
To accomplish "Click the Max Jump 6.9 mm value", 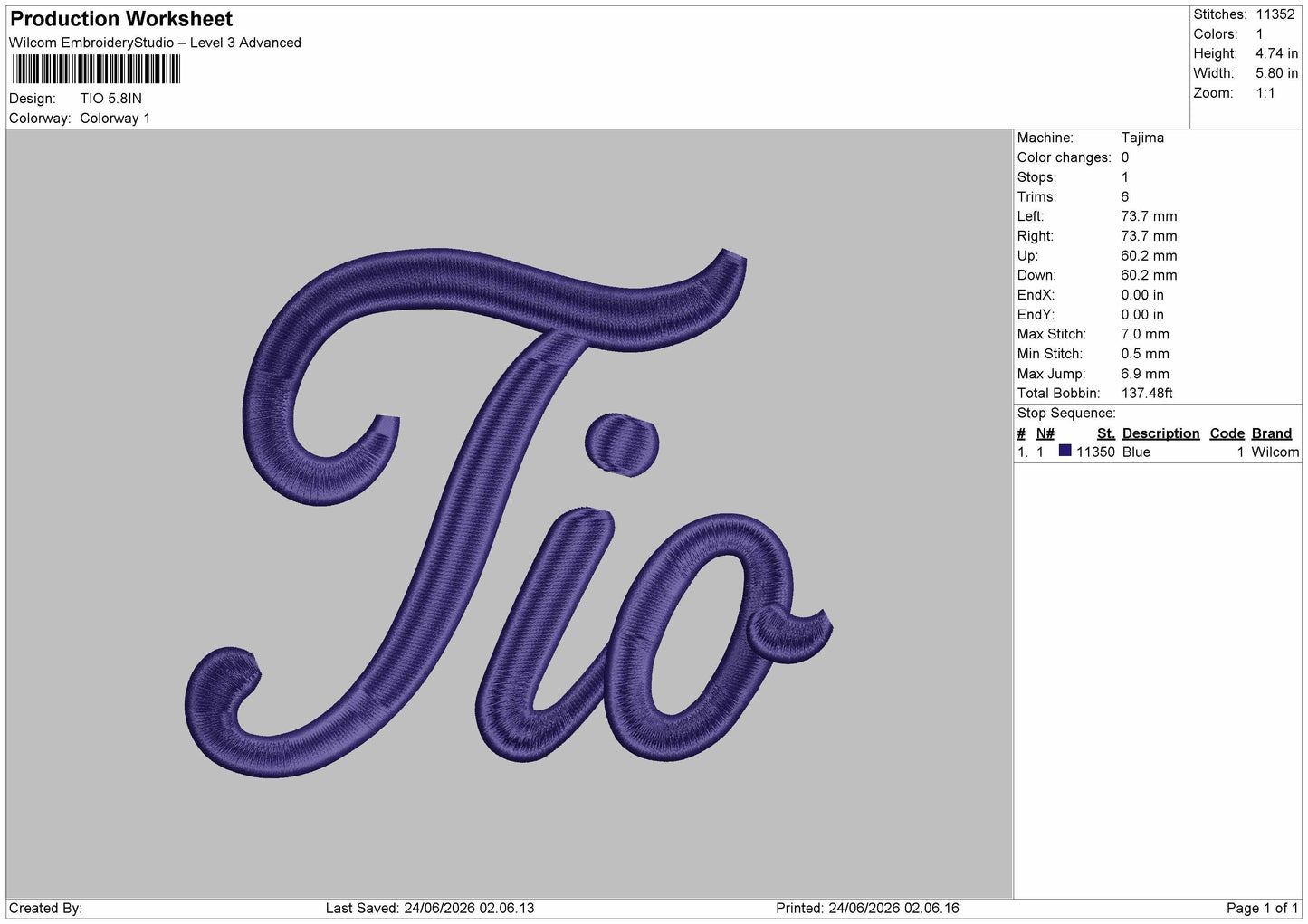I will [1145, 374].
